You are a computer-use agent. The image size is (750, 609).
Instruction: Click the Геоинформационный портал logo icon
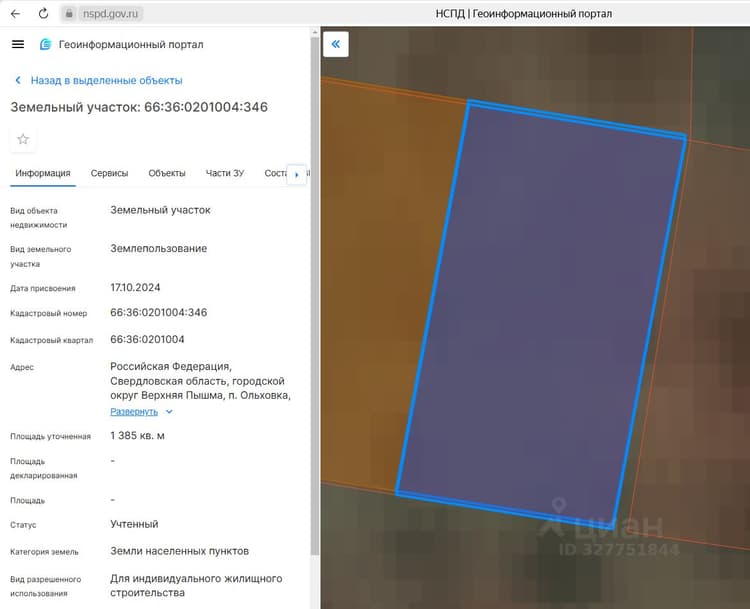(45, 44)
